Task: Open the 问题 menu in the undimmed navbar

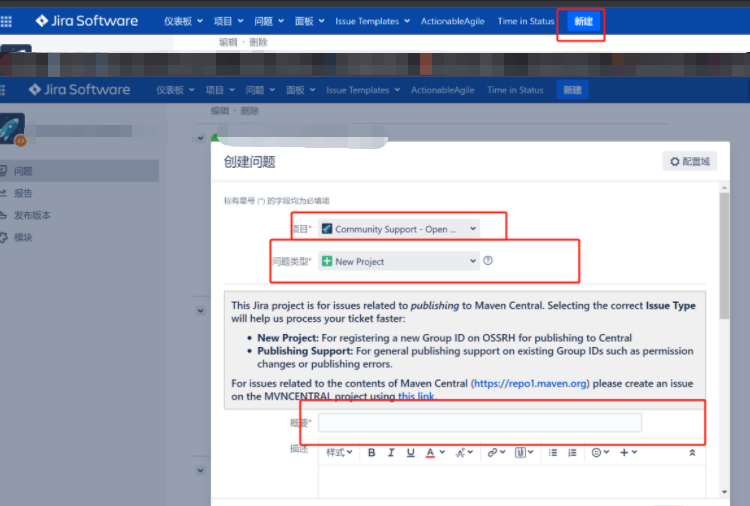Action: 269,21
